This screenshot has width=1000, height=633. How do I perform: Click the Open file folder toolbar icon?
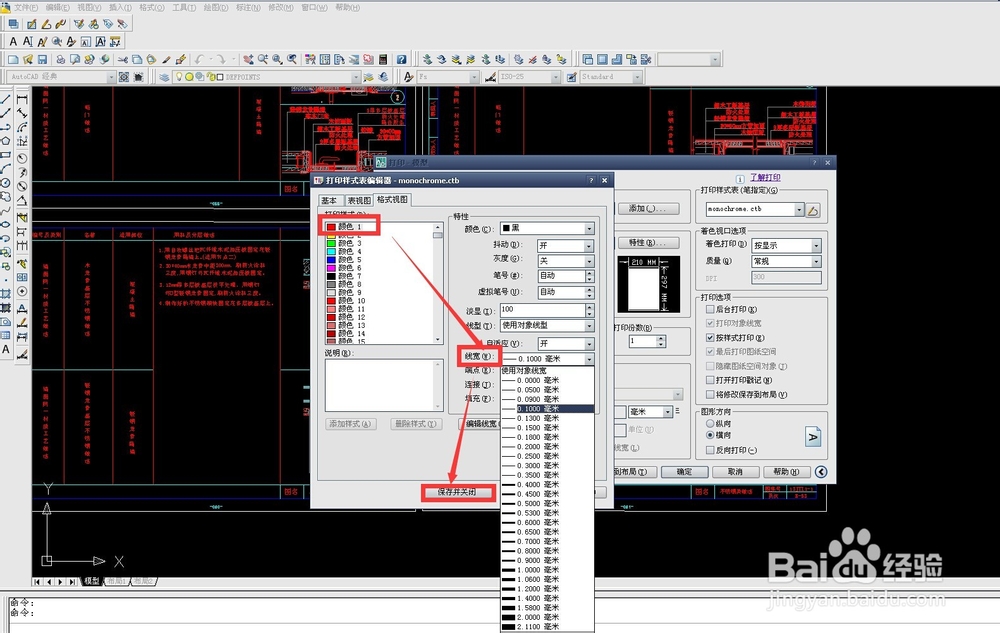(x=27, y=59)
